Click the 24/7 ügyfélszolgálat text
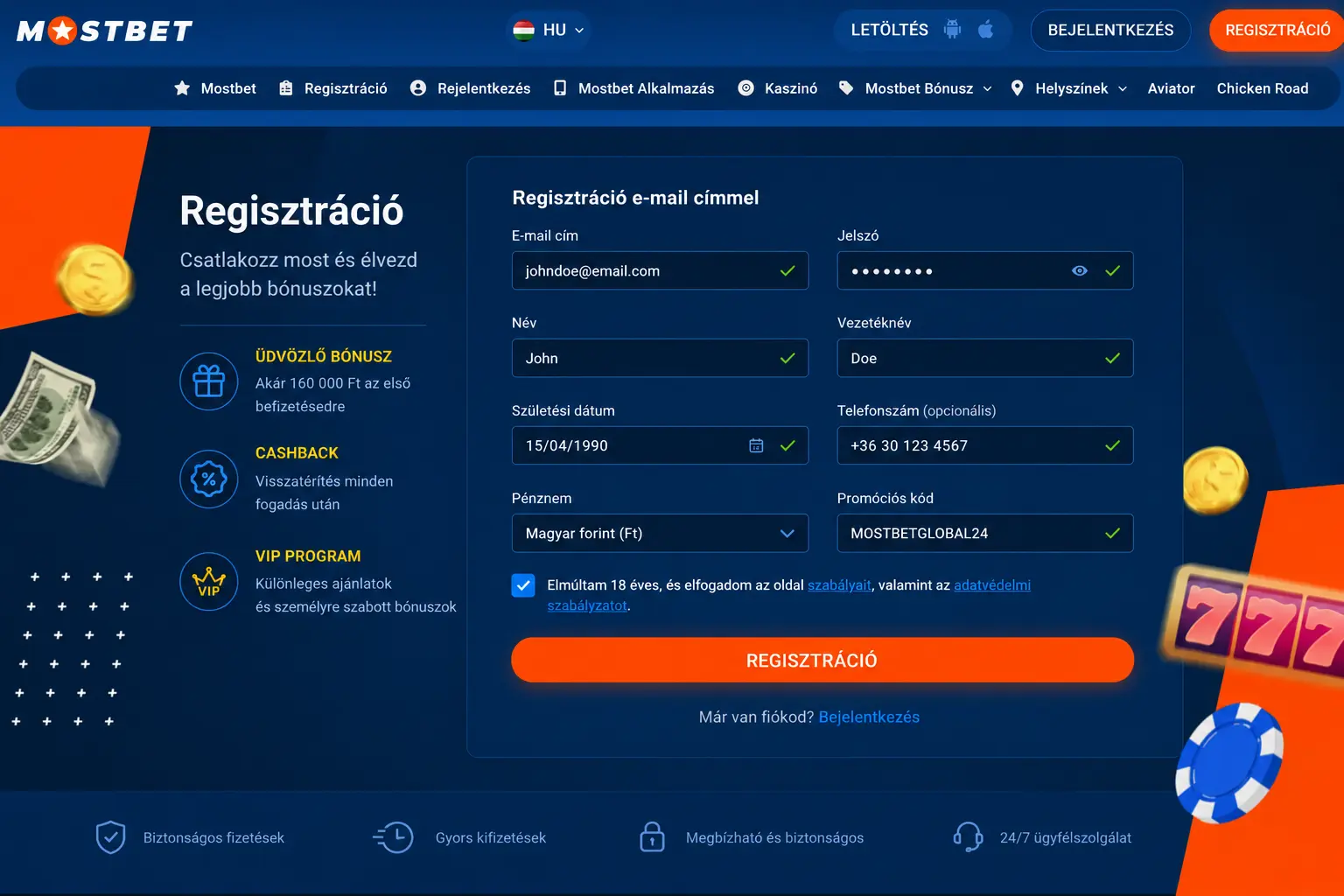 [x=1066, y=837]
